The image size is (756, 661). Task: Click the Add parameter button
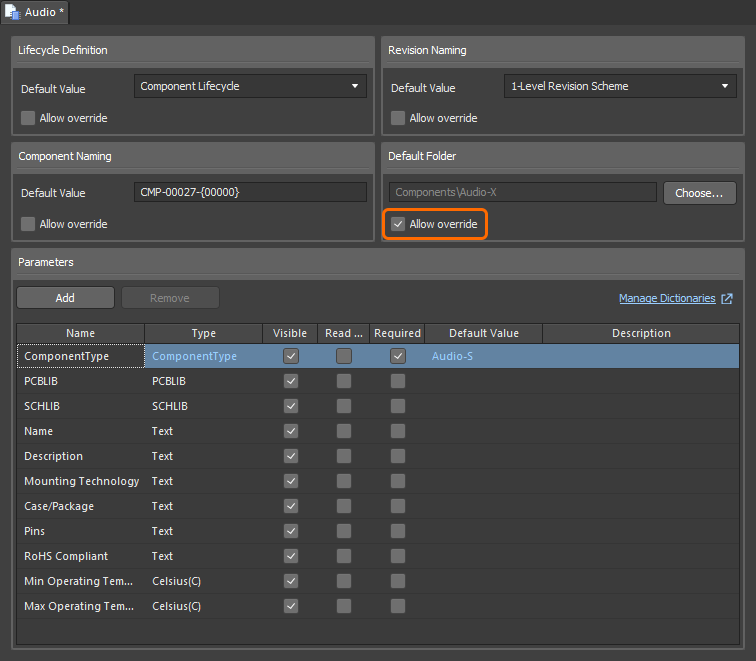tap(65, 298)
